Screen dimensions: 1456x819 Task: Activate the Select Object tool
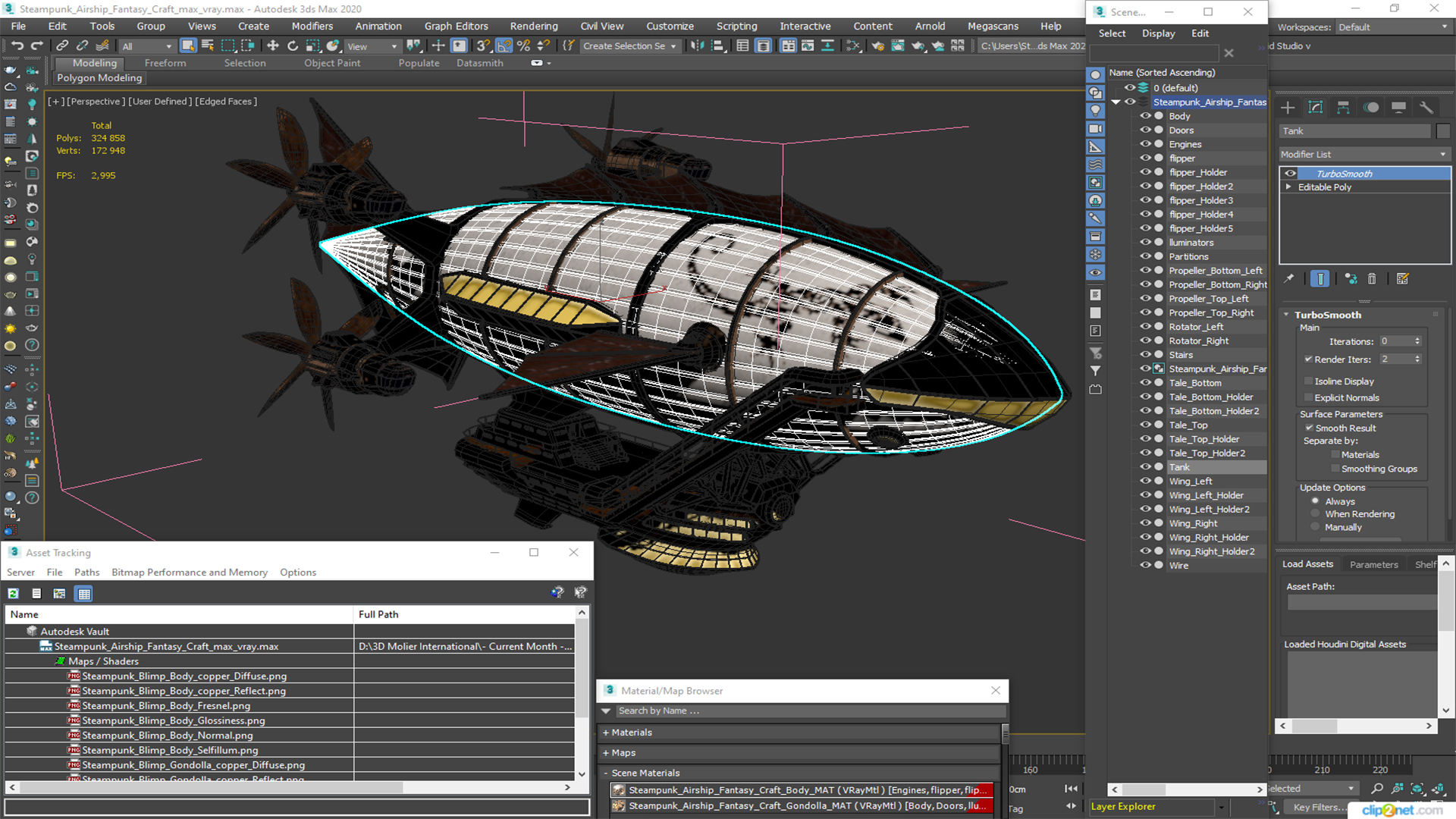pos(188,46)
